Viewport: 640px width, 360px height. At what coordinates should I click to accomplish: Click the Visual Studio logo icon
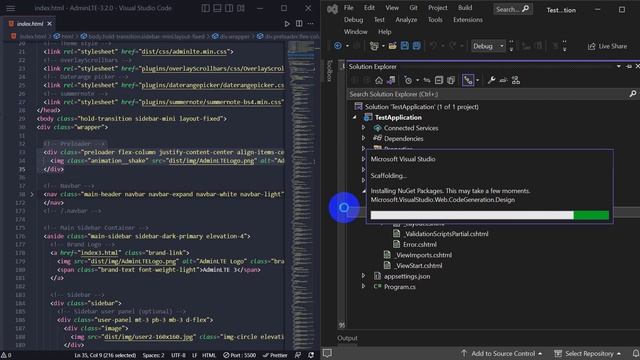coord(332,9)
